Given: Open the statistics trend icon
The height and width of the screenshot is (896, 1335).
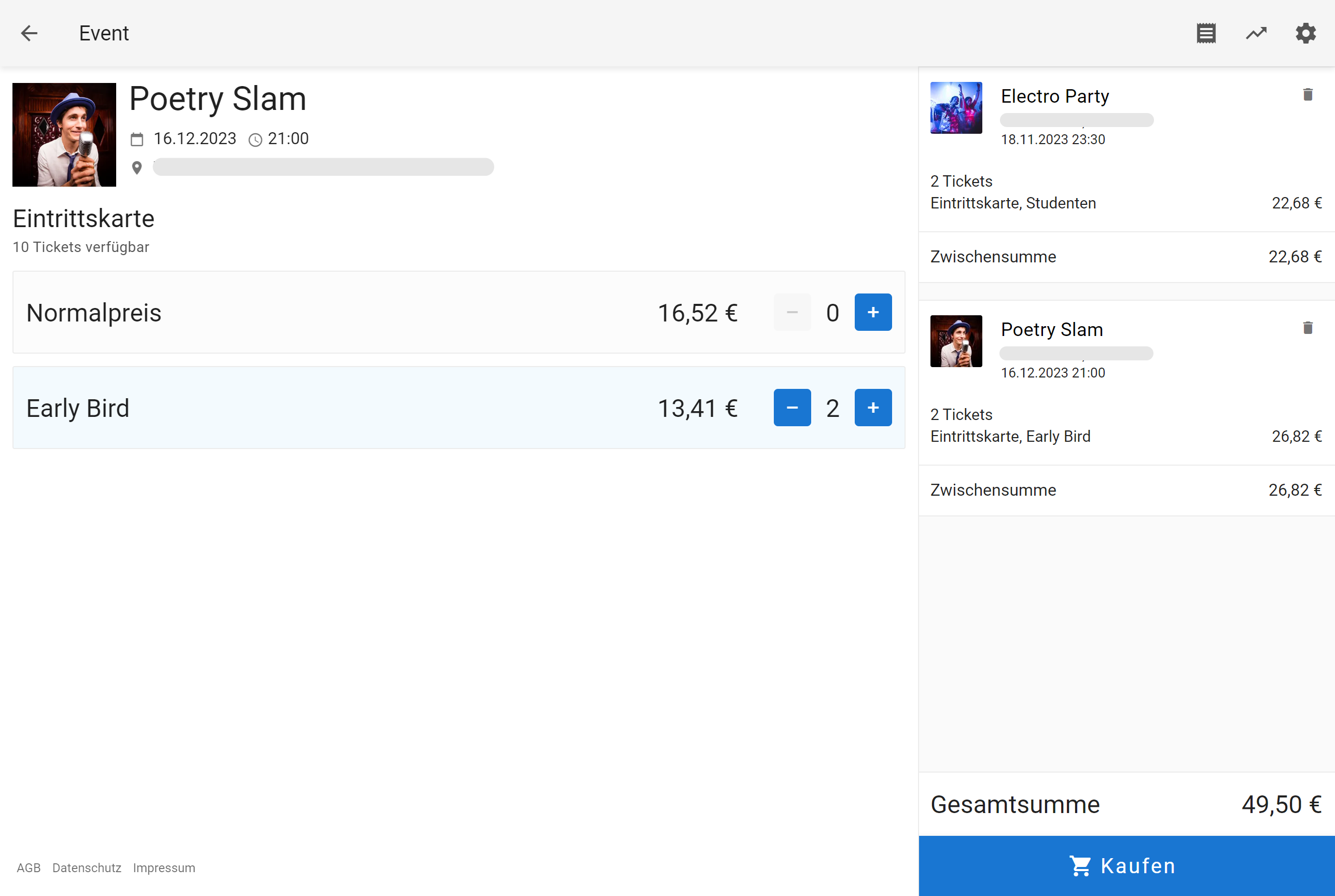Looking at the screenshot, I should 1256,33.
